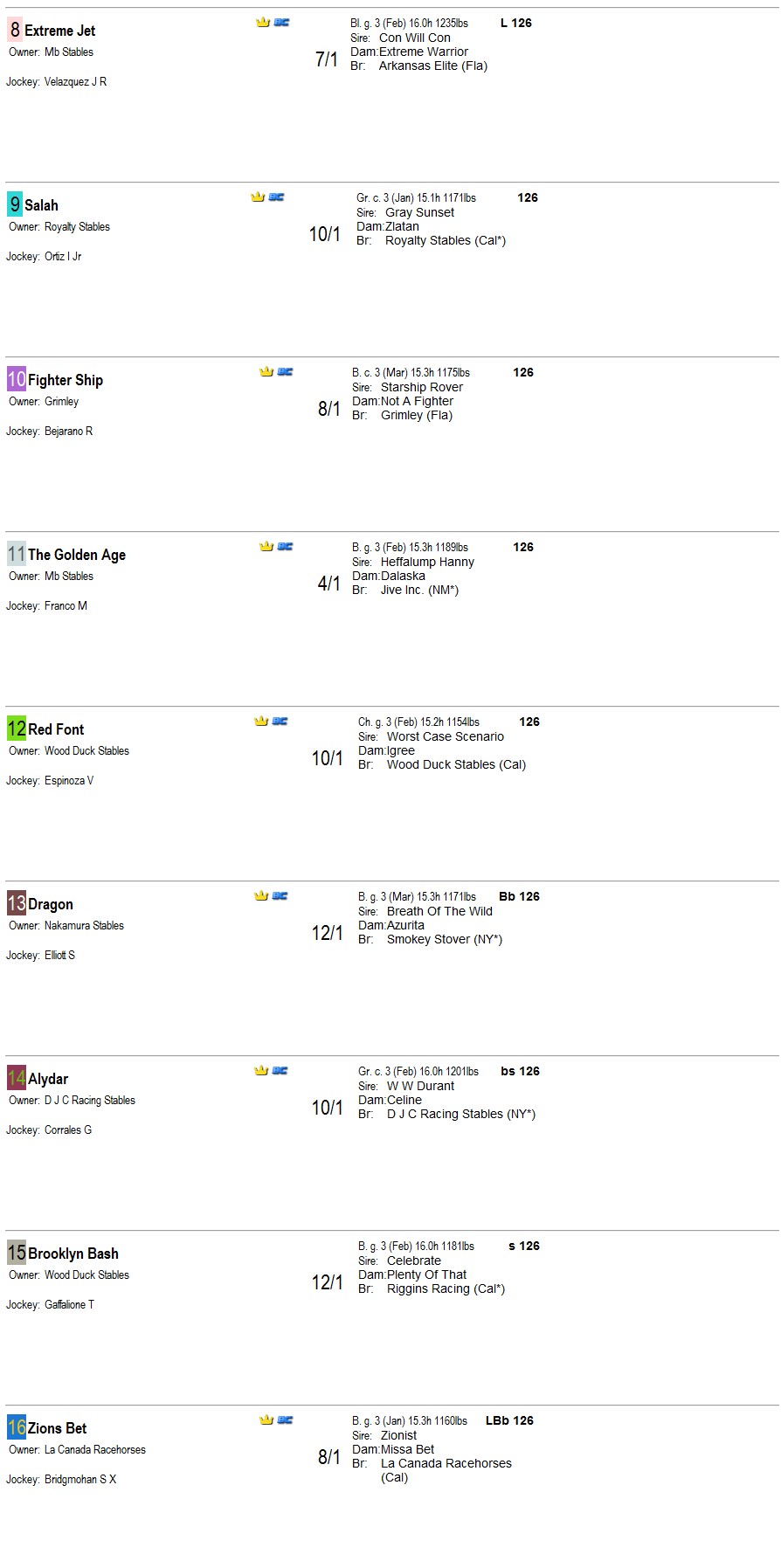Click sire name Heffalump Hanny
The width and height of the screenshot is (781, 1568).
pyautogui.click(x=427, y=562)
